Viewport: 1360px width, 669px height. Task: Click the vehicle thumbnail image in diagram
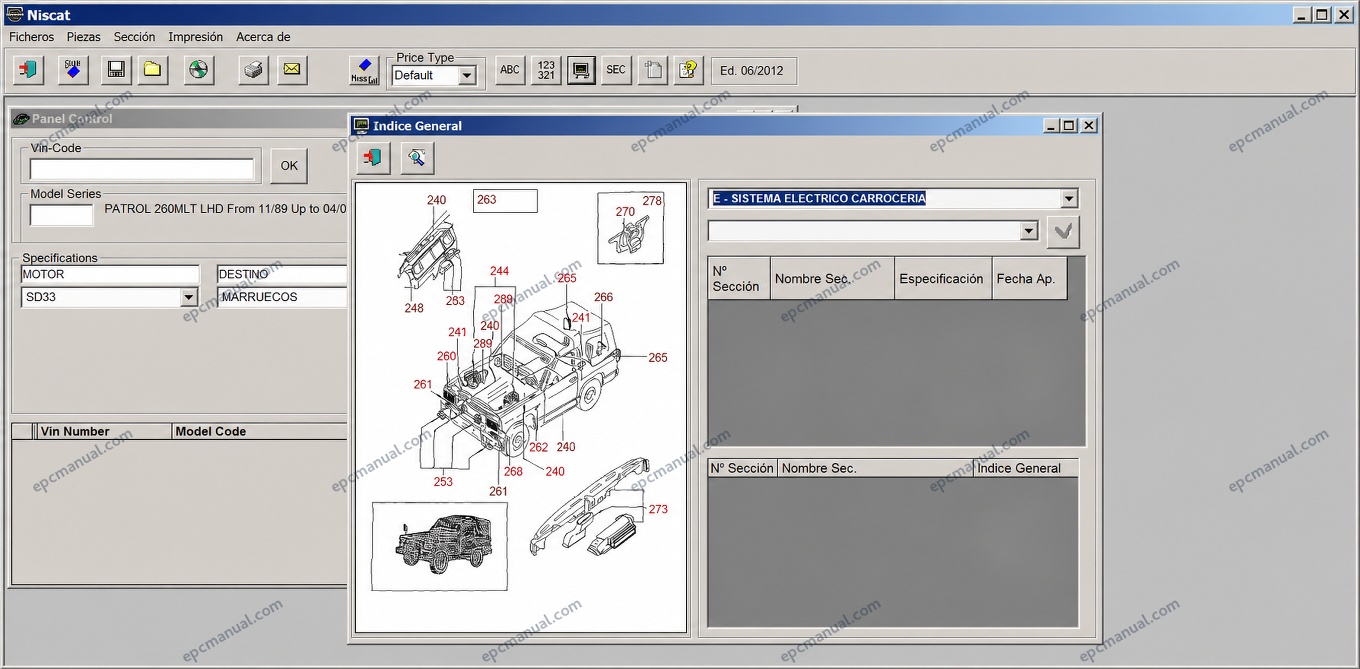click(x=440, y=547)
